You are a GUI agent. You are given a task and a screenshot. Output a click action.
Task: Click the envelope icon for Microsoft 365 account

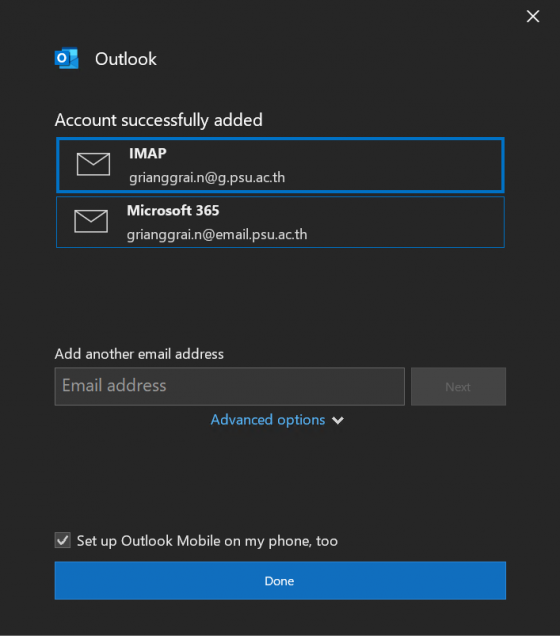click(91, 221)
